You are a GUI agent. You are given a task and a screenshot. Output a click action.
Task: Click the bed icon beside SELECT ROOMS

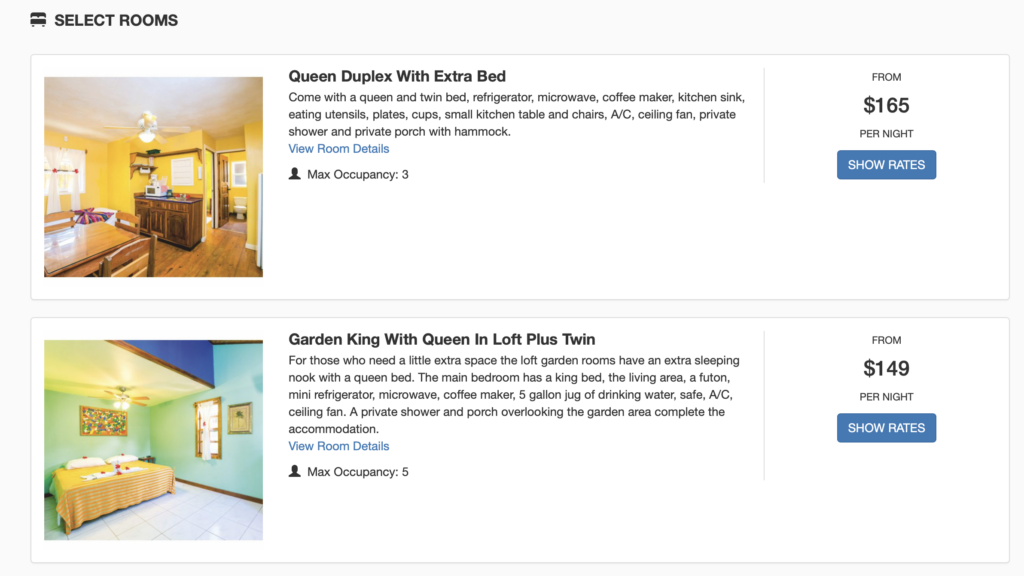click(x=38, y=19)
